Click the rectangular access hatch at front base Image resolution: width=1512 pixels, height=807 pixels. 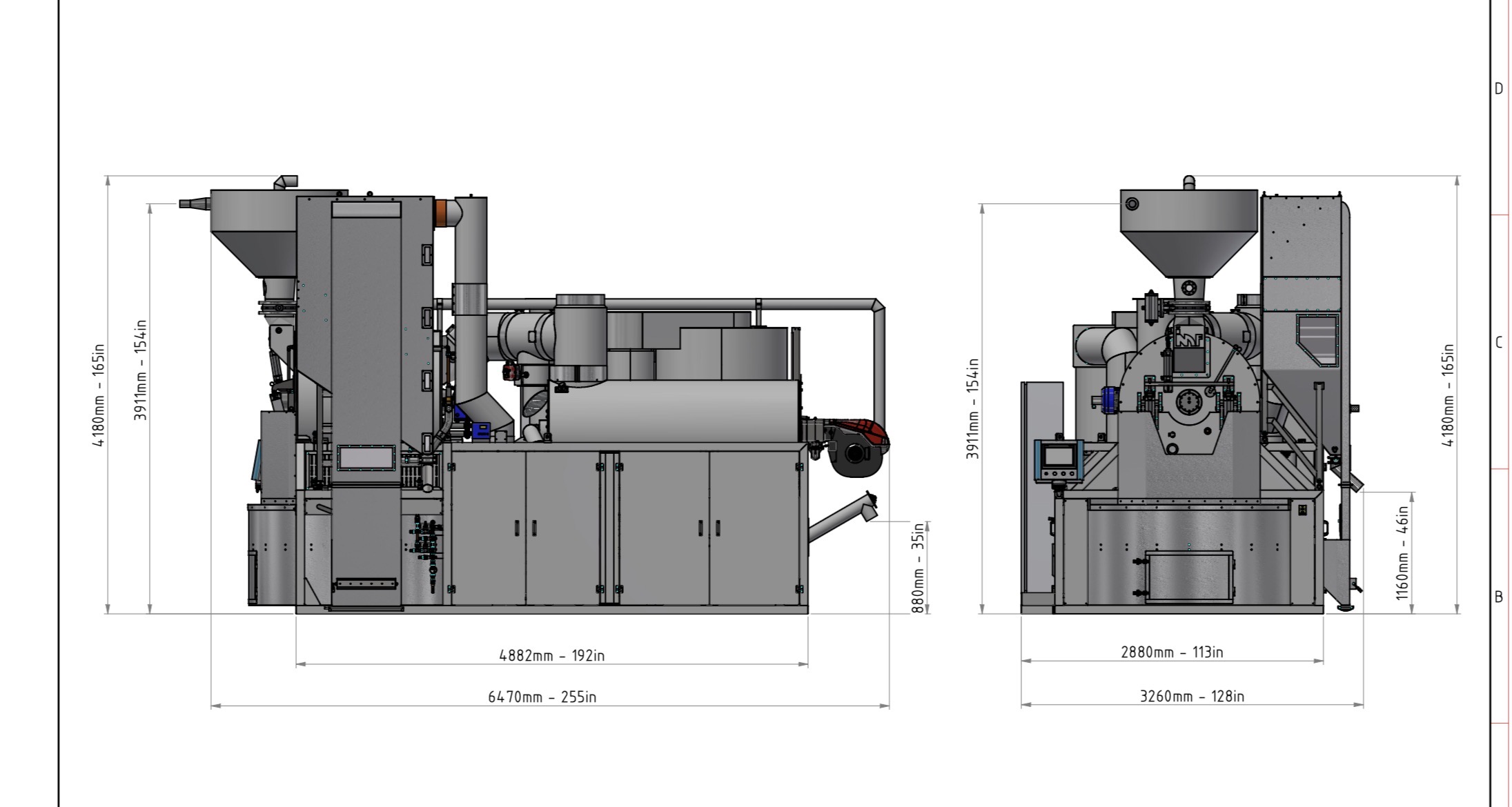(1189, 575)
